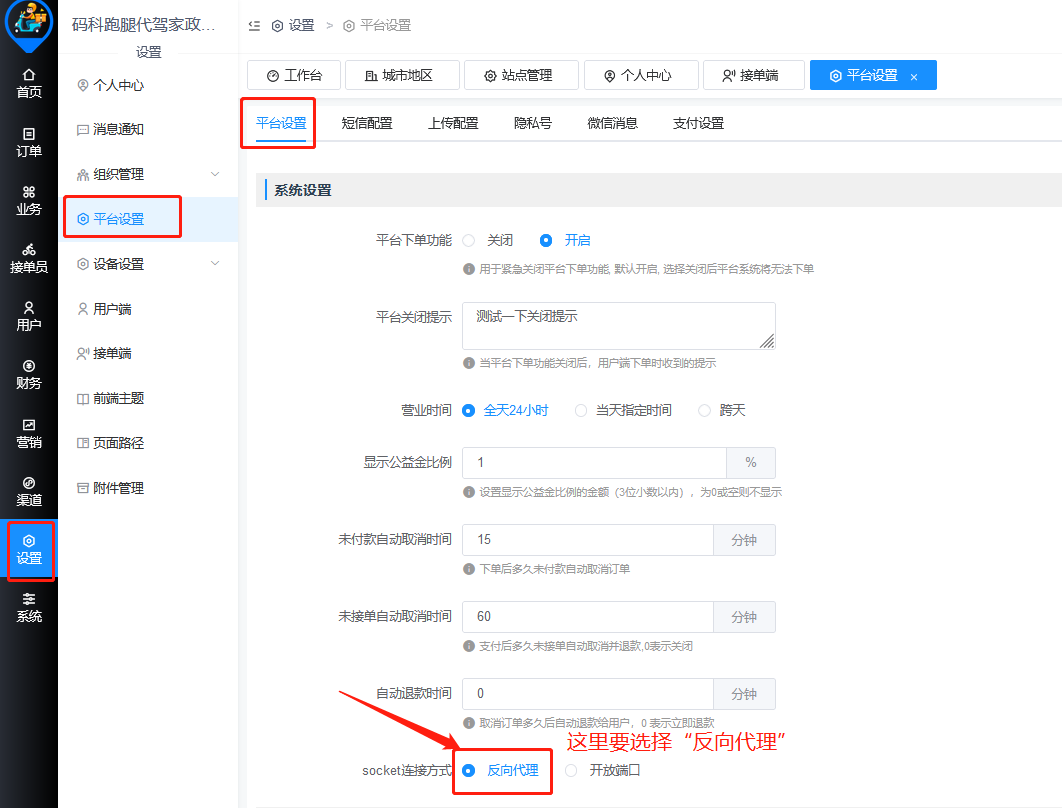Edit 显示公益金比例 value field
The width and height of the screenshot is (1062, 808).
(594, 463)
